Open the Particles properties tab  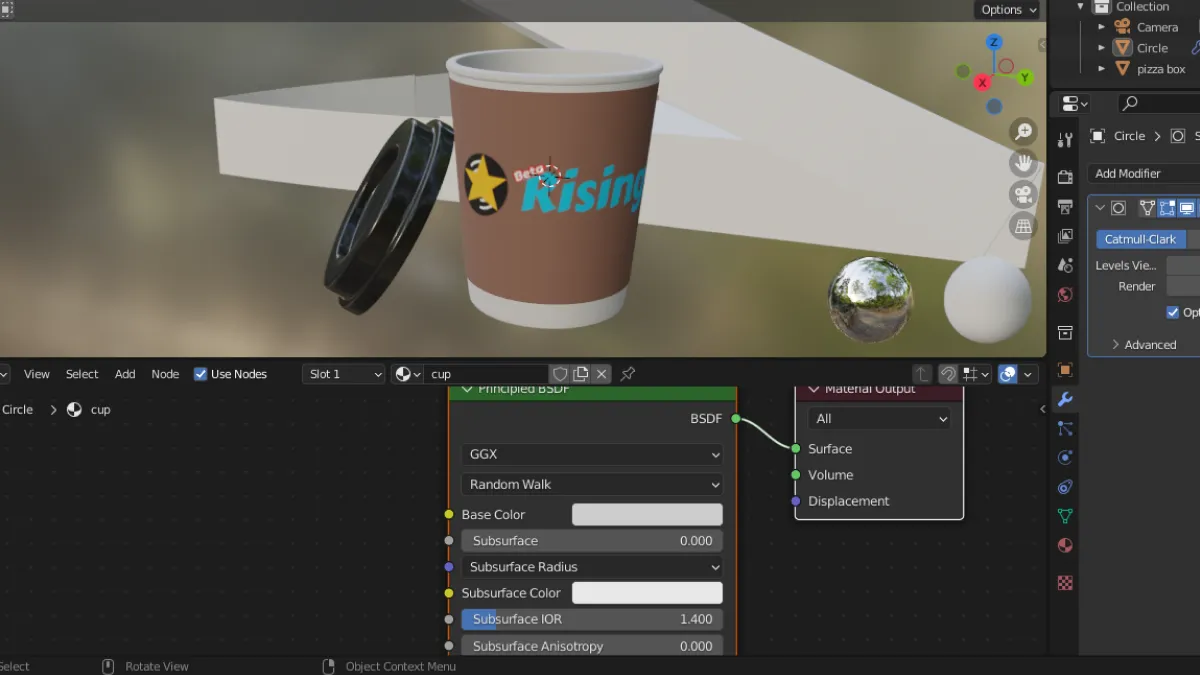click(x=1065, y=428)
